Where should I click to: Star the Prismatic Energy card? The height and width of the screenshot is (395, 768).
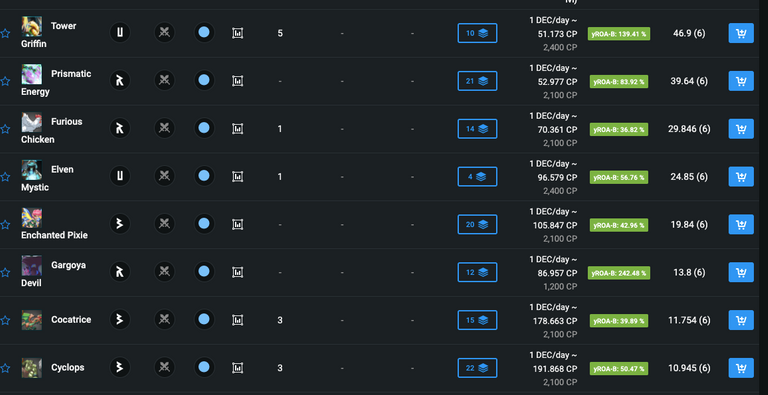tap(5, 81)
